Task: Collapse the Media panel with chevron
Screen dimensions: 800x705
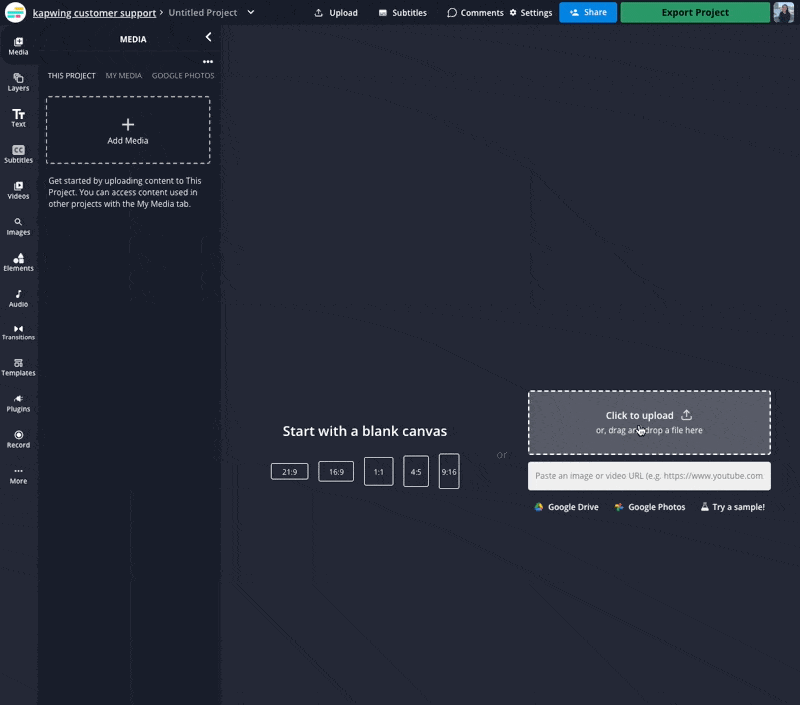Action: coord(208,37)
